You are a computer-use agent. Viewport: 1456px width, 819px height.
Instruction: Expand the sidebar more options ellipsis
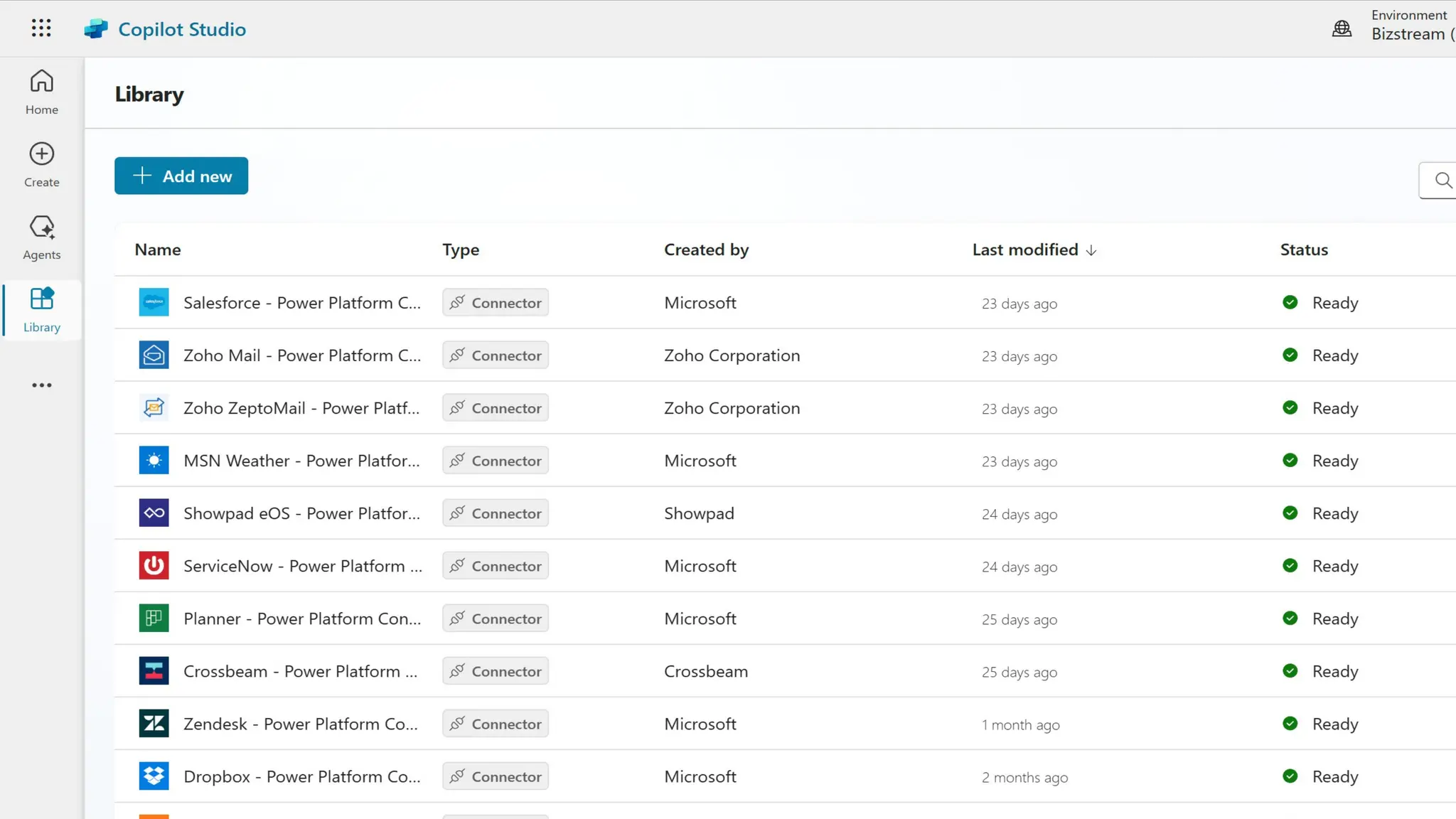(x=42, y=385)
